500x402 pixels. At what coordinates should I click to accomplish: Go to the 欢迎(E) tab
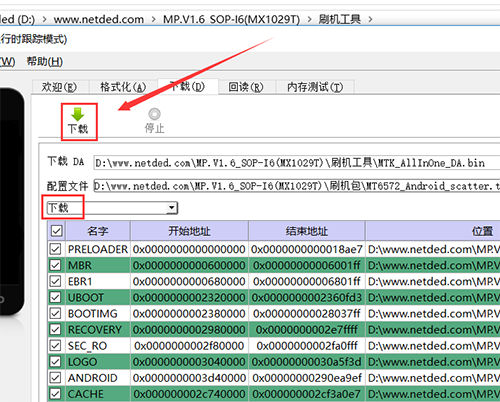click(x=59, y=87)
